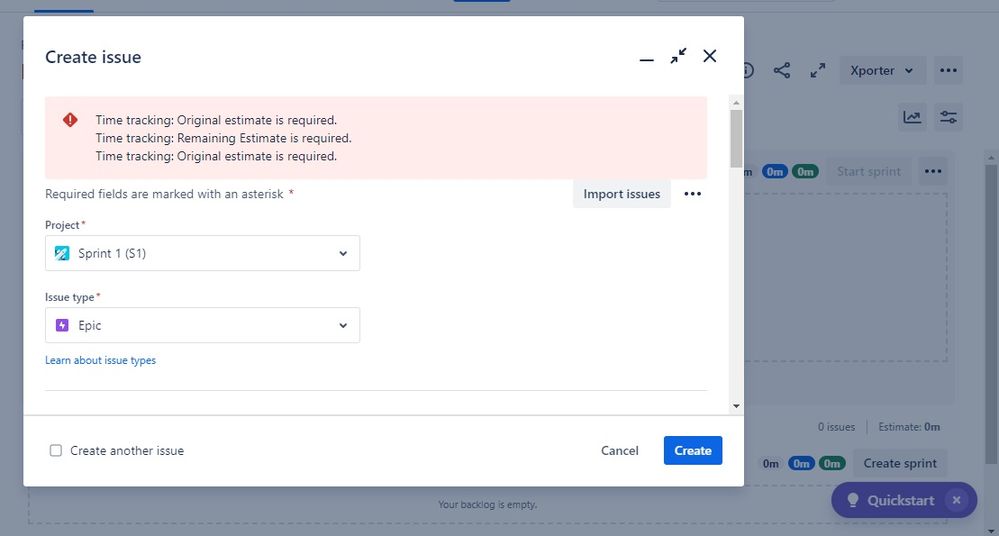Cancel the issue creation
This screenshot has height=536, width=999.
(619, 451)
